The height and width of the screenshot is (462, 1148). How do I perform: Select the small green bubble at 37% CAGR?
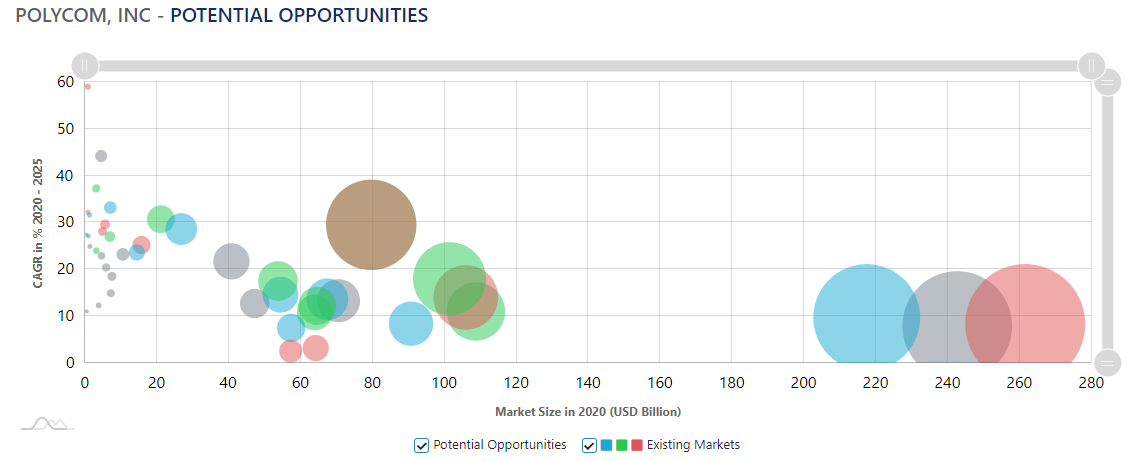(96, 188)
